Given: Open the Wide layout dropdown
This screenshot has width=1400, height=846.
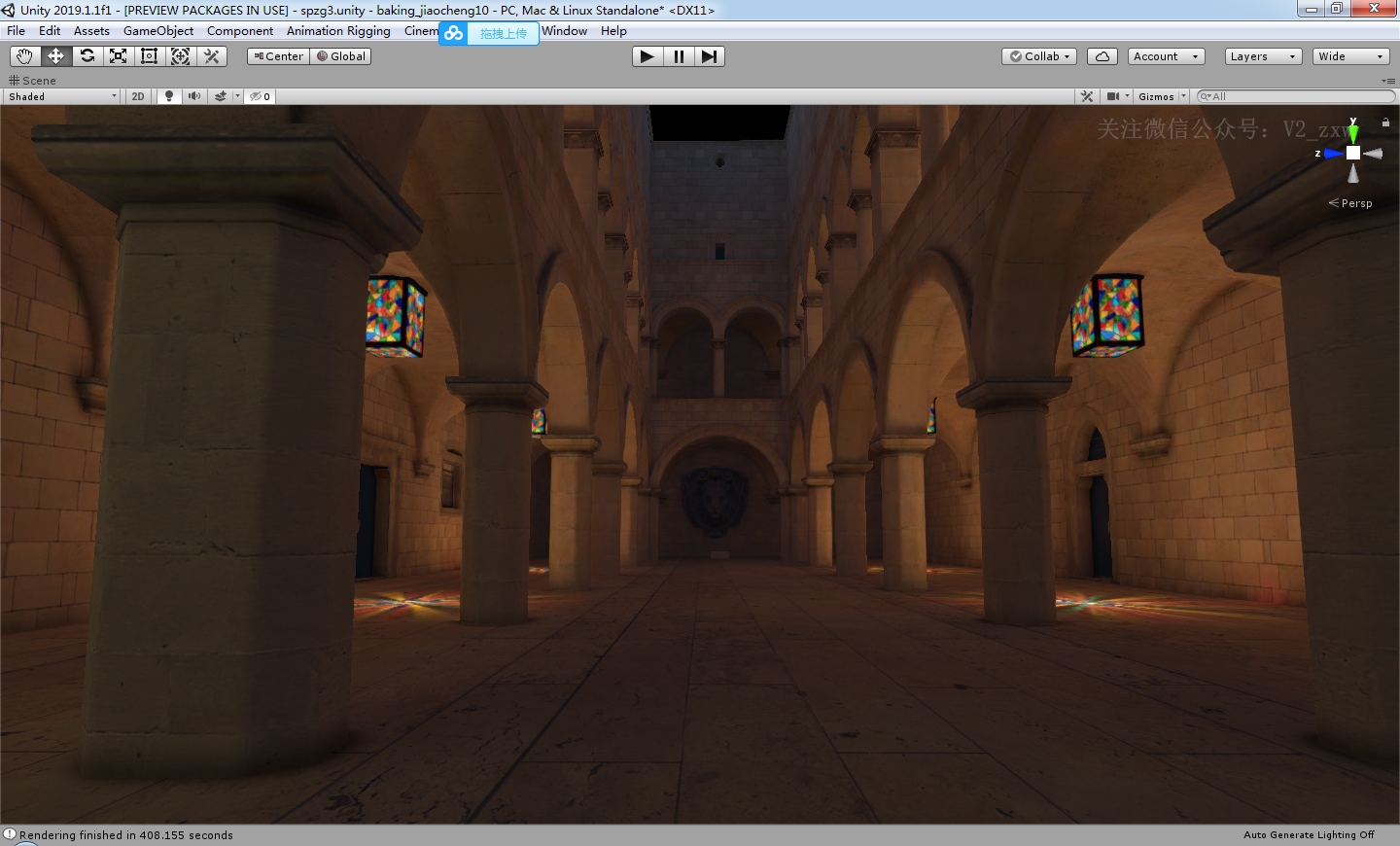Looking at the screenshot, I should (x=1351, y=56).
